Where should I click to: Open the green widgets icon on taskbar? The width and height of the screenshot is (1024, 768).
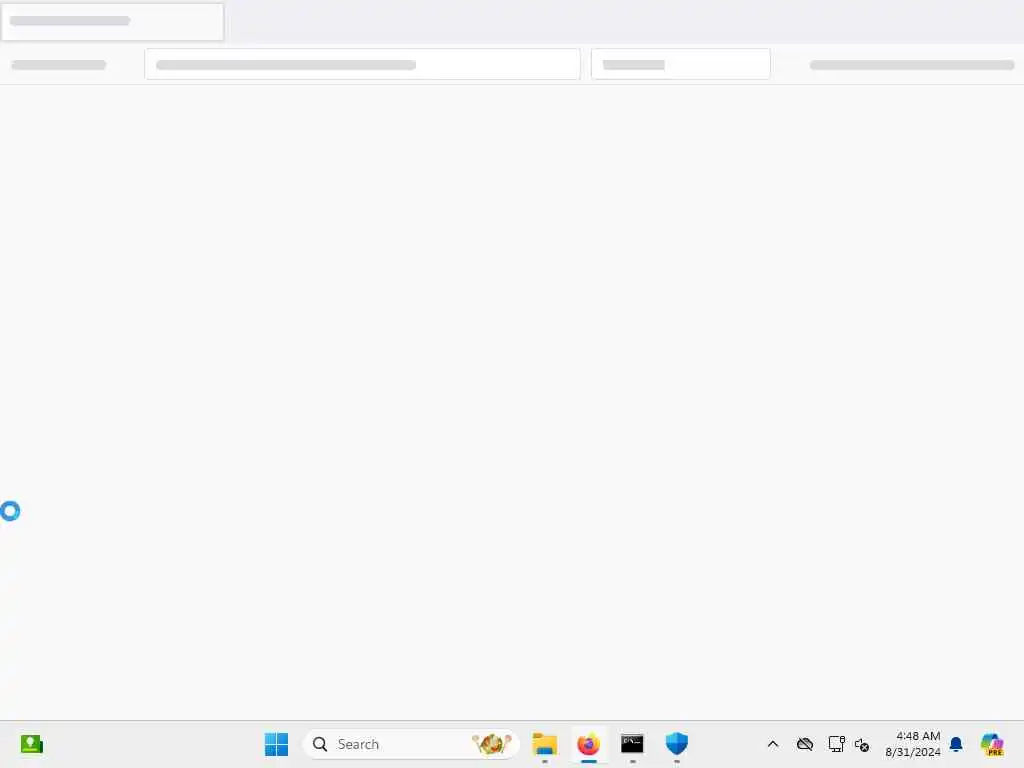click(31, 744)
